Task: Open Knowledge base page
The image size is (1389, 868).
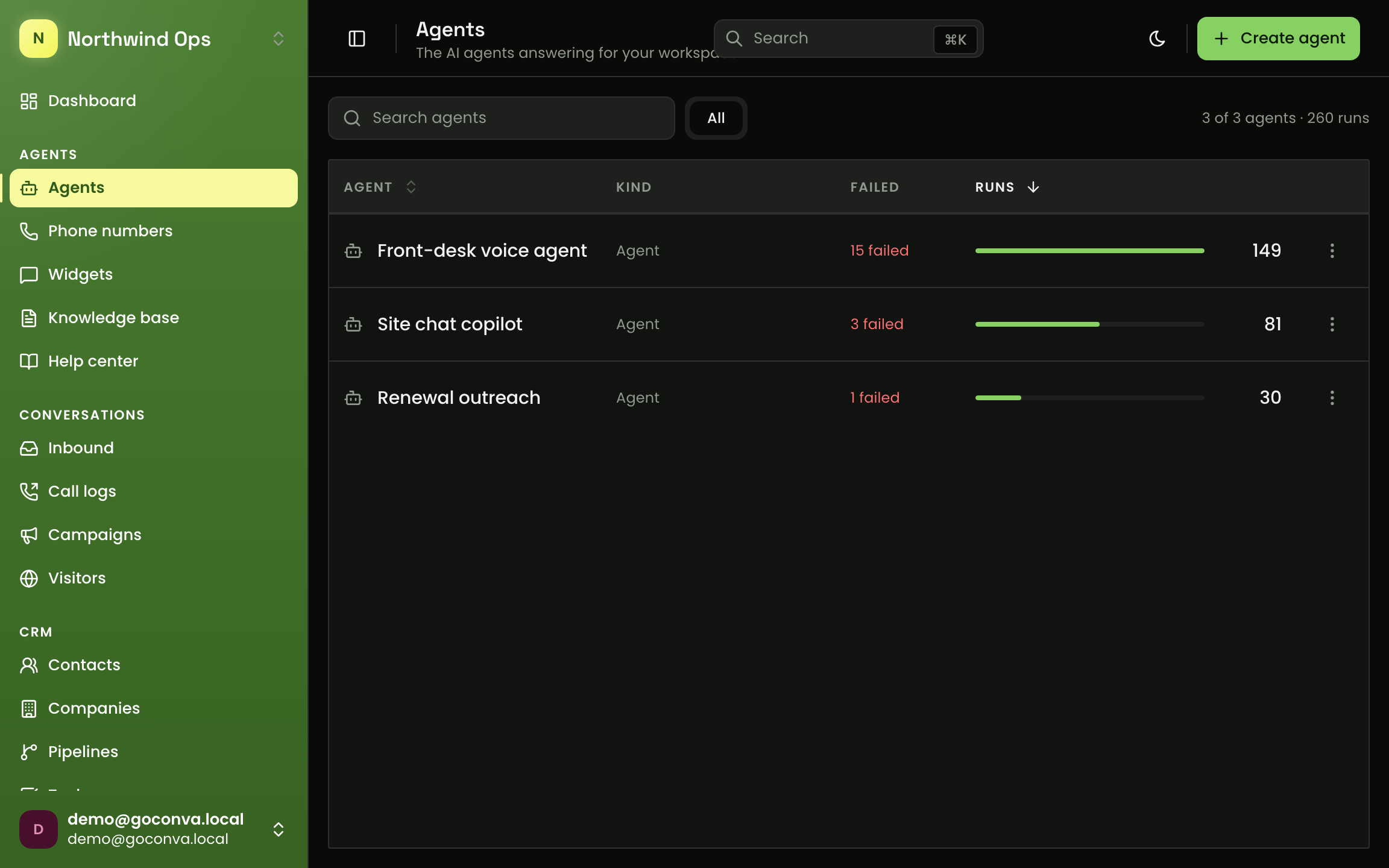Action: [x=154, y=318]
